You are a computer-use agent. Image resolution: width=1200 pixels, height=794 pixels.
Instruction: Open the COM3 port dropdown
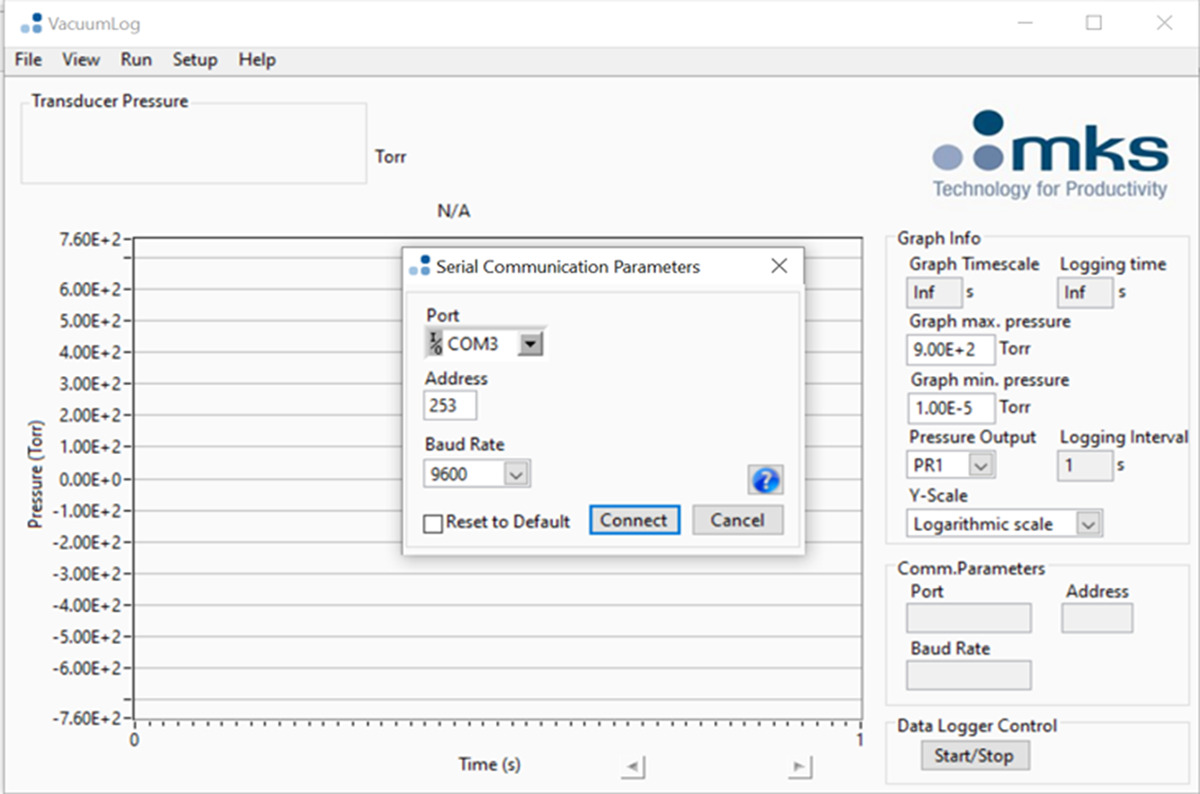click(x=531, y=344)
